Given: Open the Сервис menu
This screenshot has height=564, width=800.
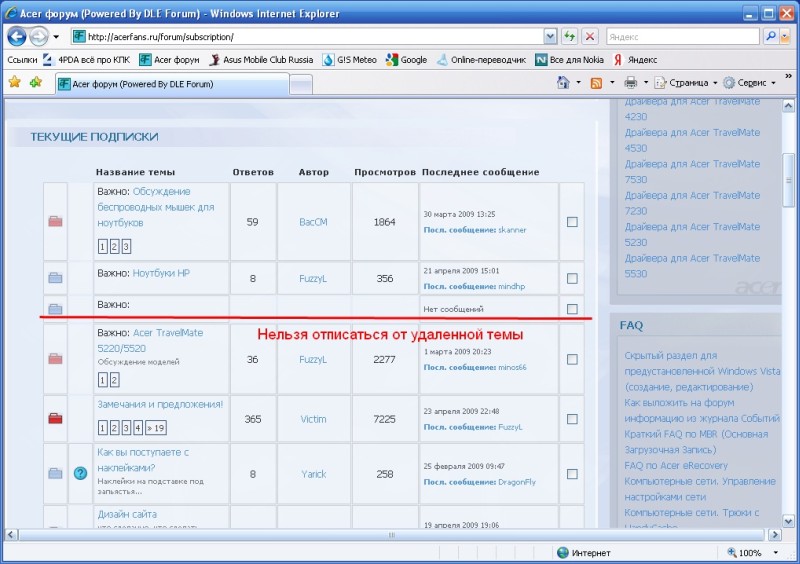Looking at the screenshot, I should pos(750,83).
